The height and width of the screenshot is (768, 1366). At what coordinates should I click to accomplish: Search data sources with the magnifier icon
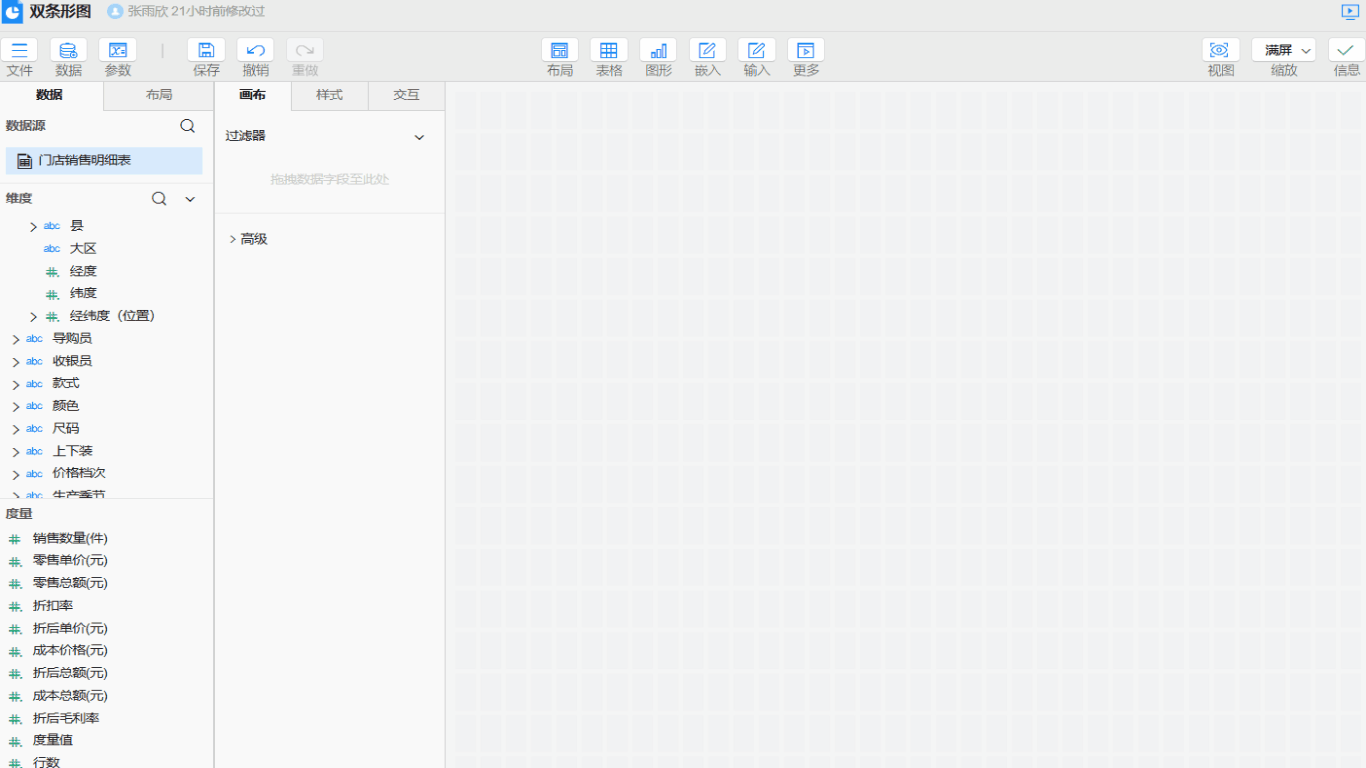tap(187, 126)
